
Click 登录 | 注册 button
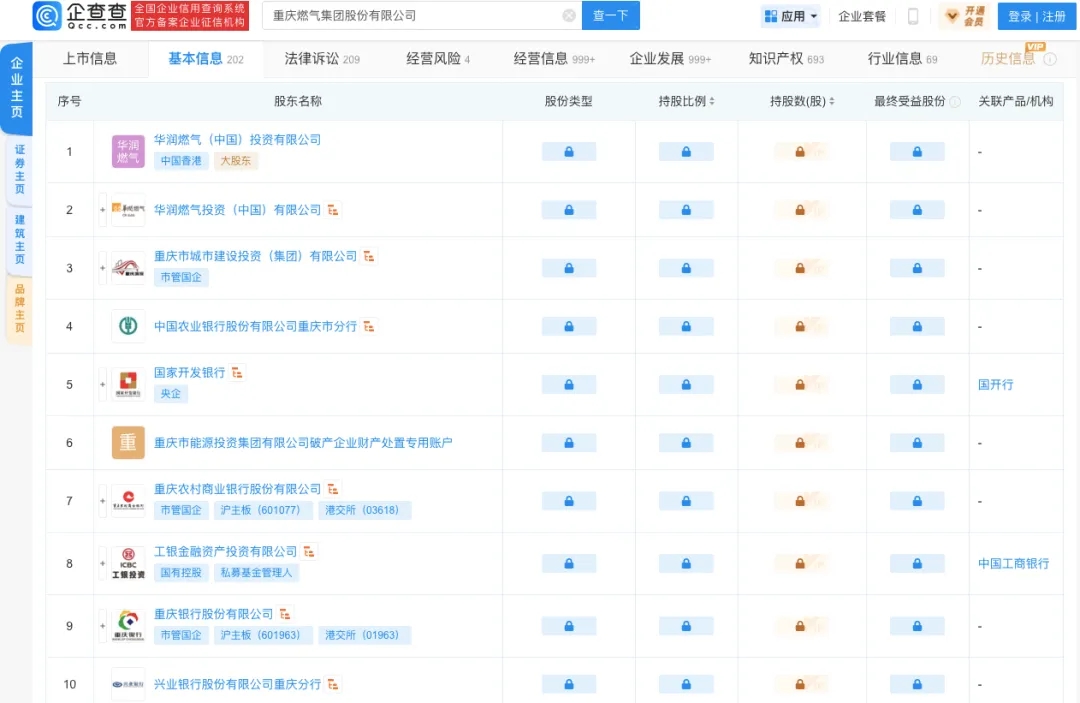point(1036,16)
